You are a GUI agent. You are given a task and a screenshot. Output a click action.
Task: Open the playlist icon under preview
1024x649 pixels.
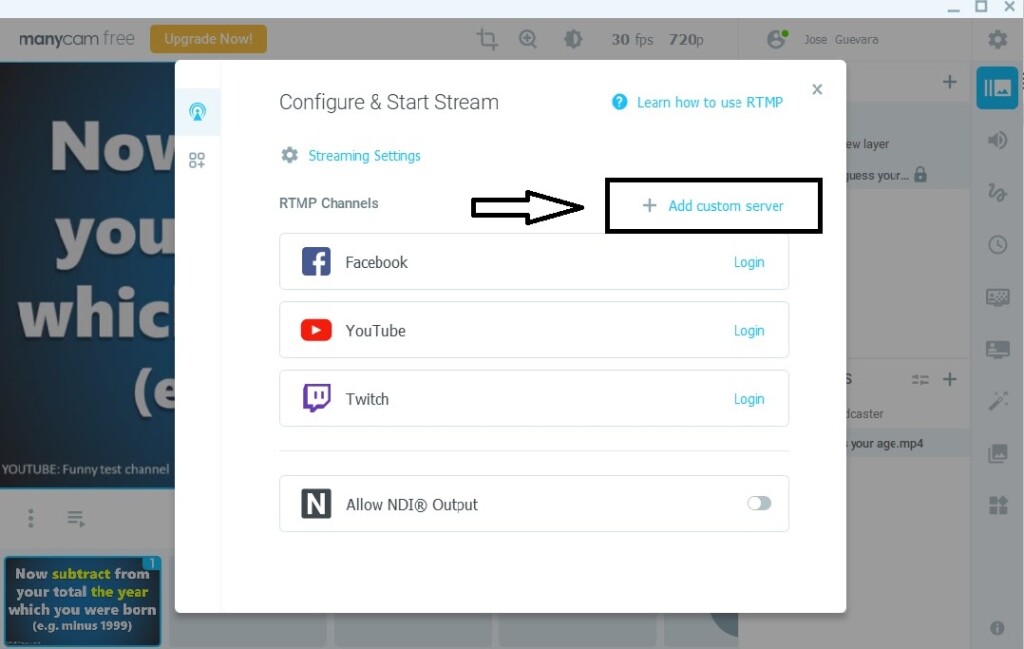(76, 519)
